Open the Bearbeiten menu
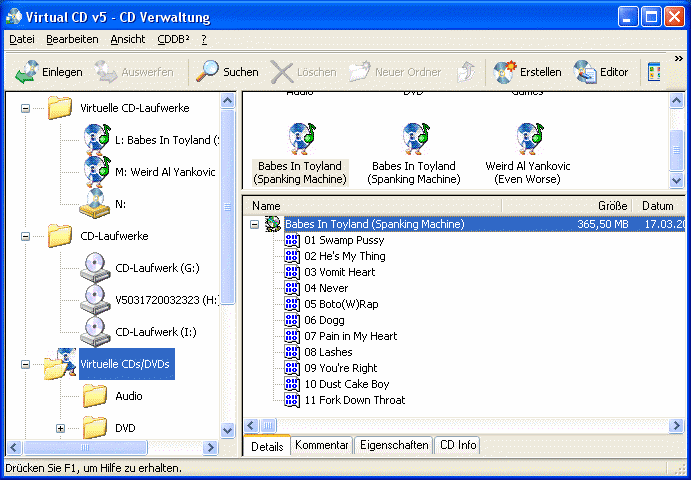The width and height of the screenshot is (691, 480). point(72,39)
